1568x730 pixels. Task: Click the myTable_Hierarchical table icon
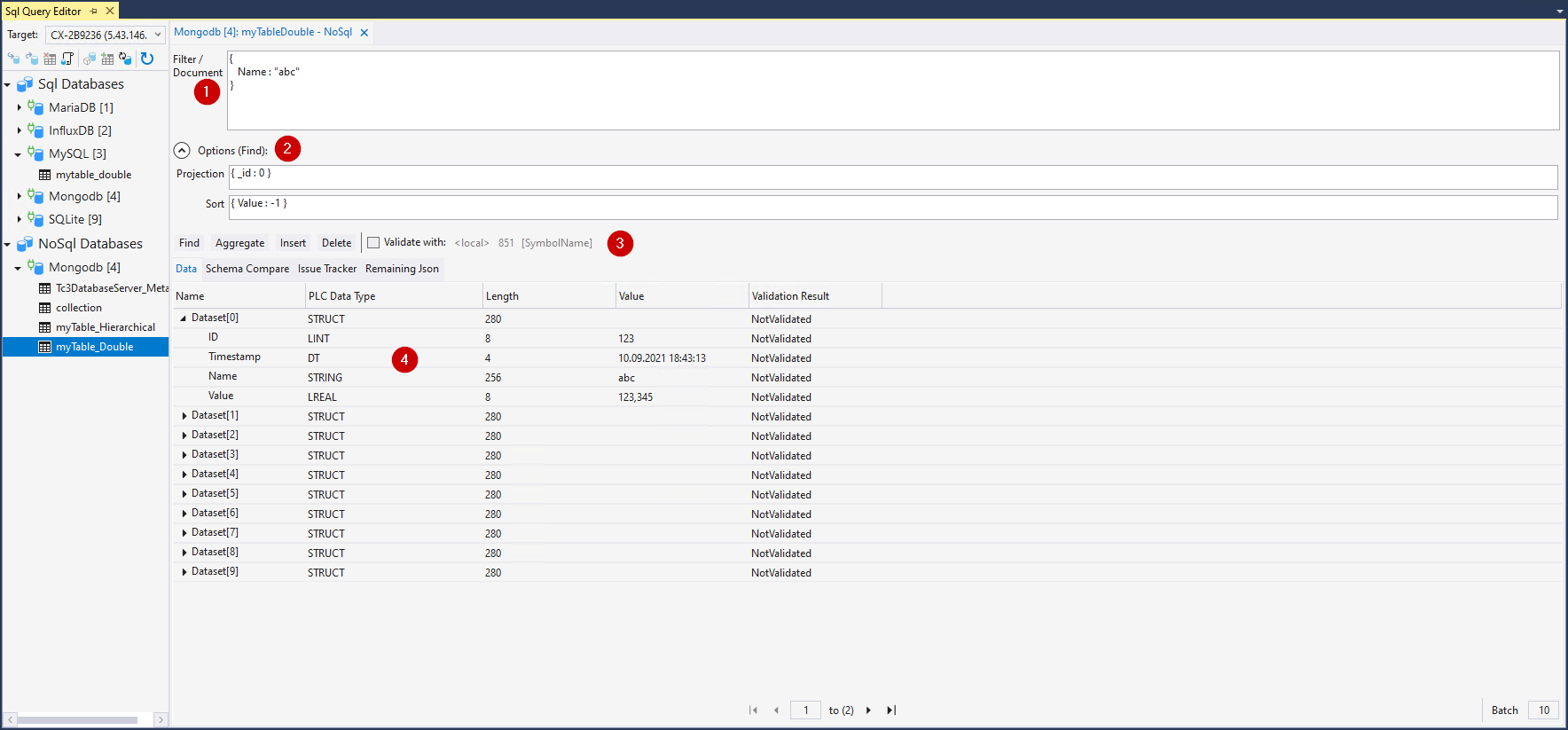point(44,327)
